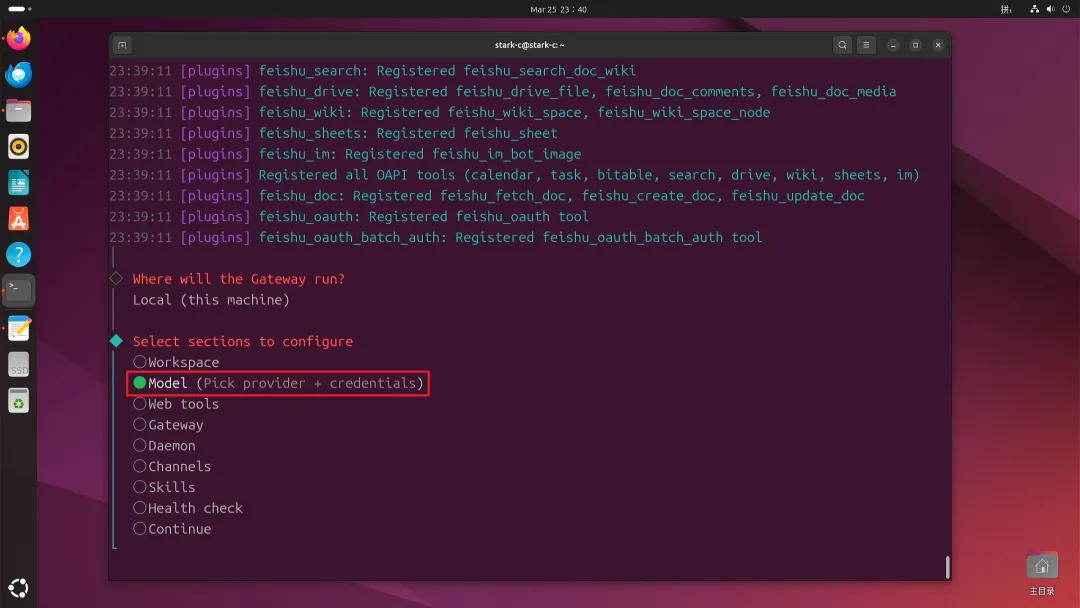Screen dimensions: 1080x608
Task: Open the input method indicator in the top bar
Action: [1006, 10]
